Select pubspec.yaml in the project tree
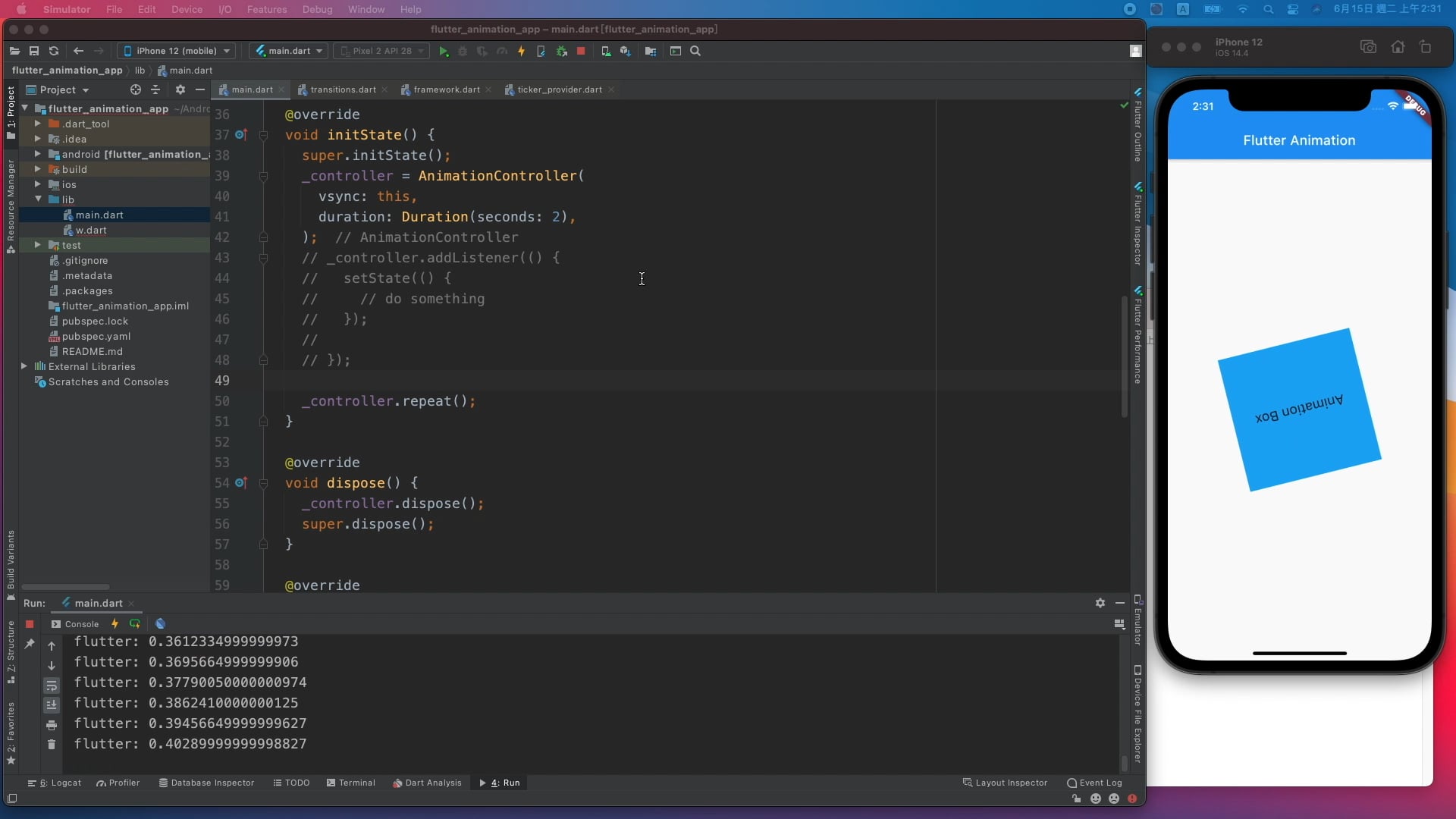The height and width of the screenshot is (819, 1456). (96, 337)
